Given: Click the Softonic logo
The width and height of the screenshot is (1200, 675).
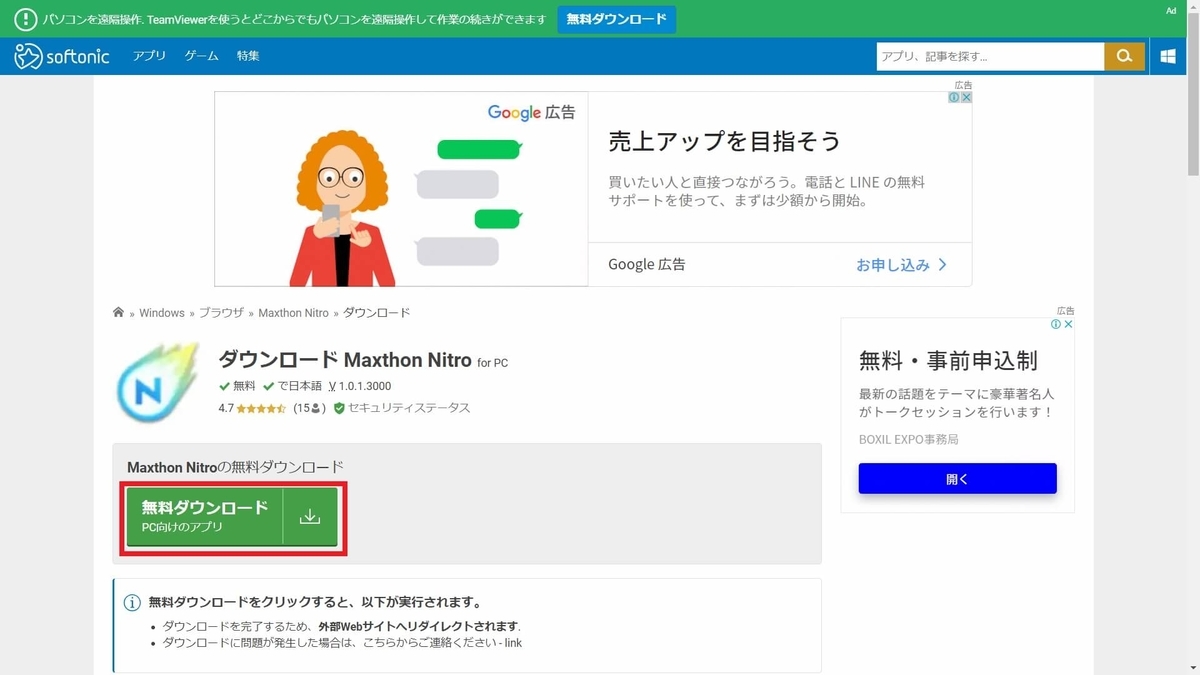Looking at the screenshot, I should (x=64, y=56).
